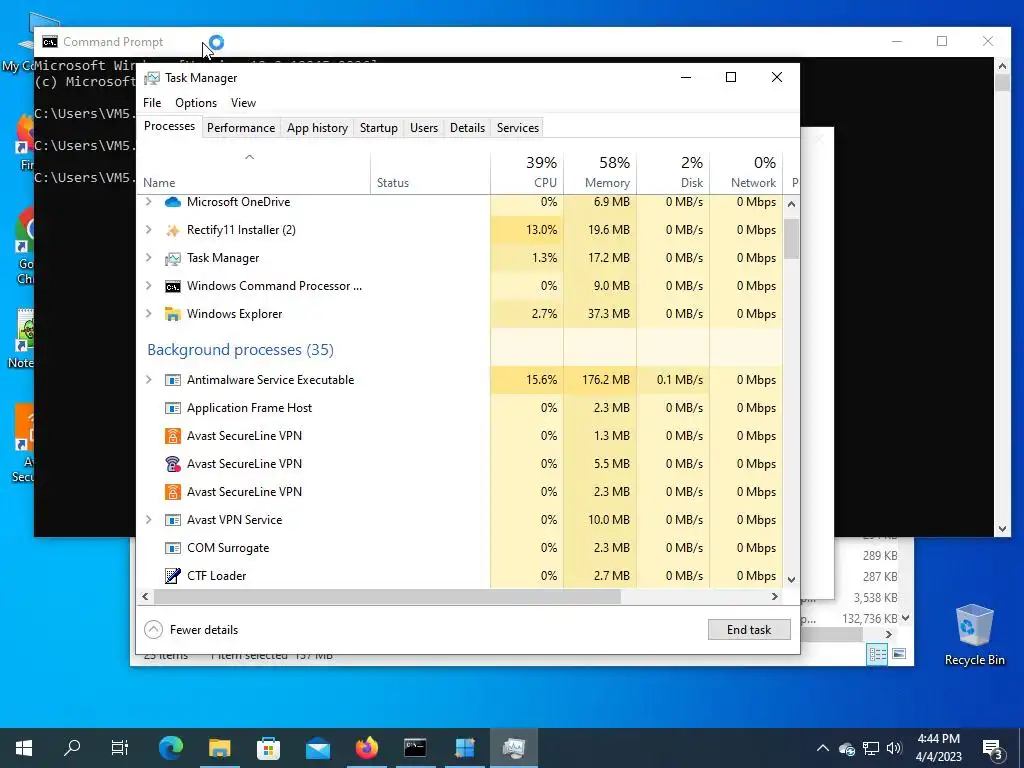The image size is (1024, 768).
Task: Sort processes by Name column header
Action: 253,172
